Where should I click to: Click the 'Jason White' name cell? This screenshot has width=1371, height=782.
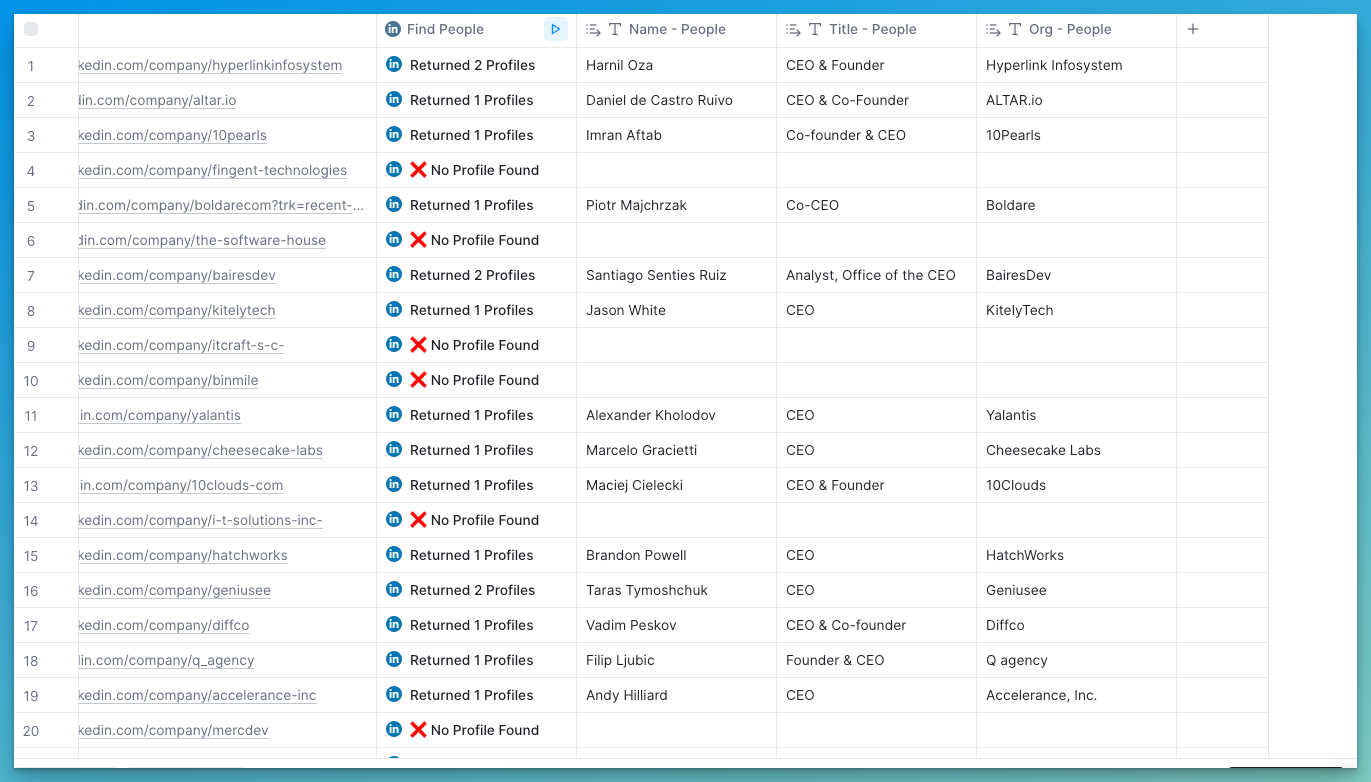coord(677,310)
